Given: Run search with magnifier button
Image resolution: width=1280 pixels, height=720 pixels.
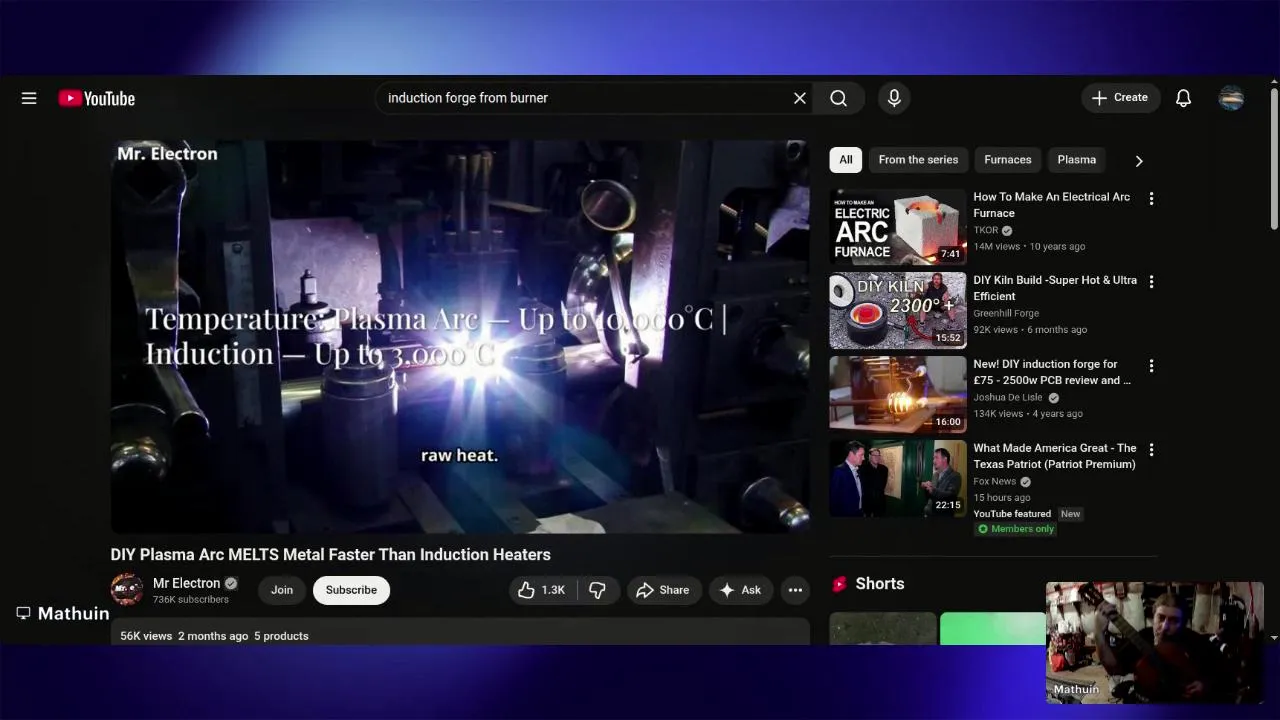Looking at the screenshot, I should (x=838, y=98).
